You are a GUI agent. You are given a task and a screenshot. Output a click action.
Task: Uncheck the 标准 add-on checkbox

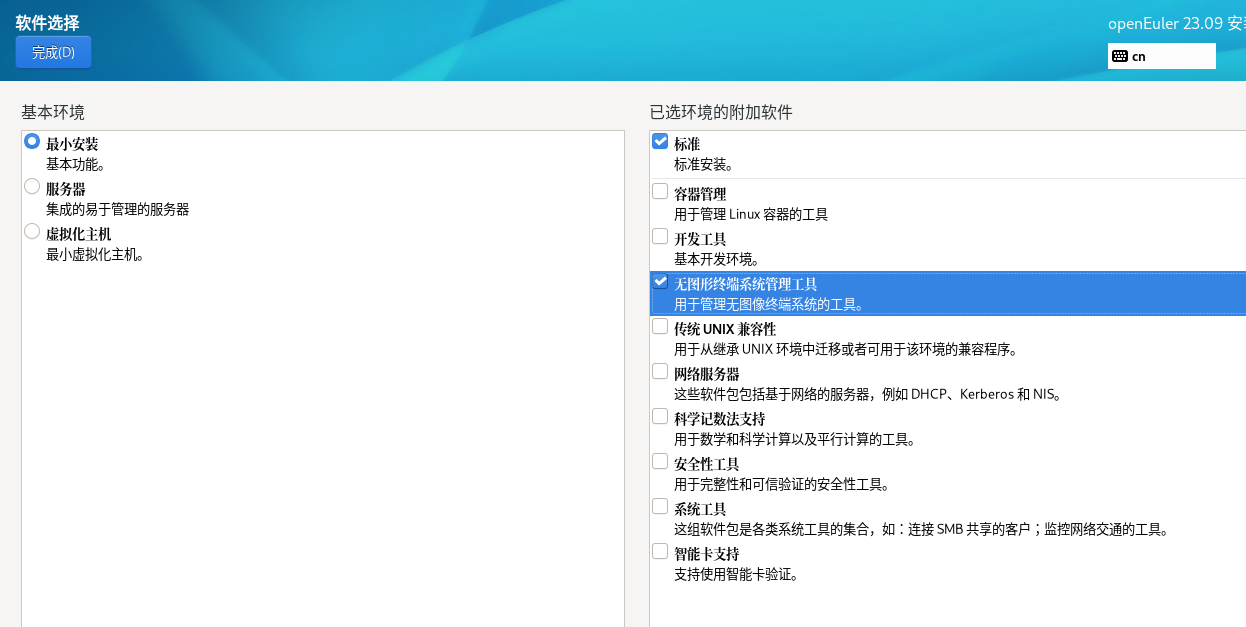[x=660, y=142]
